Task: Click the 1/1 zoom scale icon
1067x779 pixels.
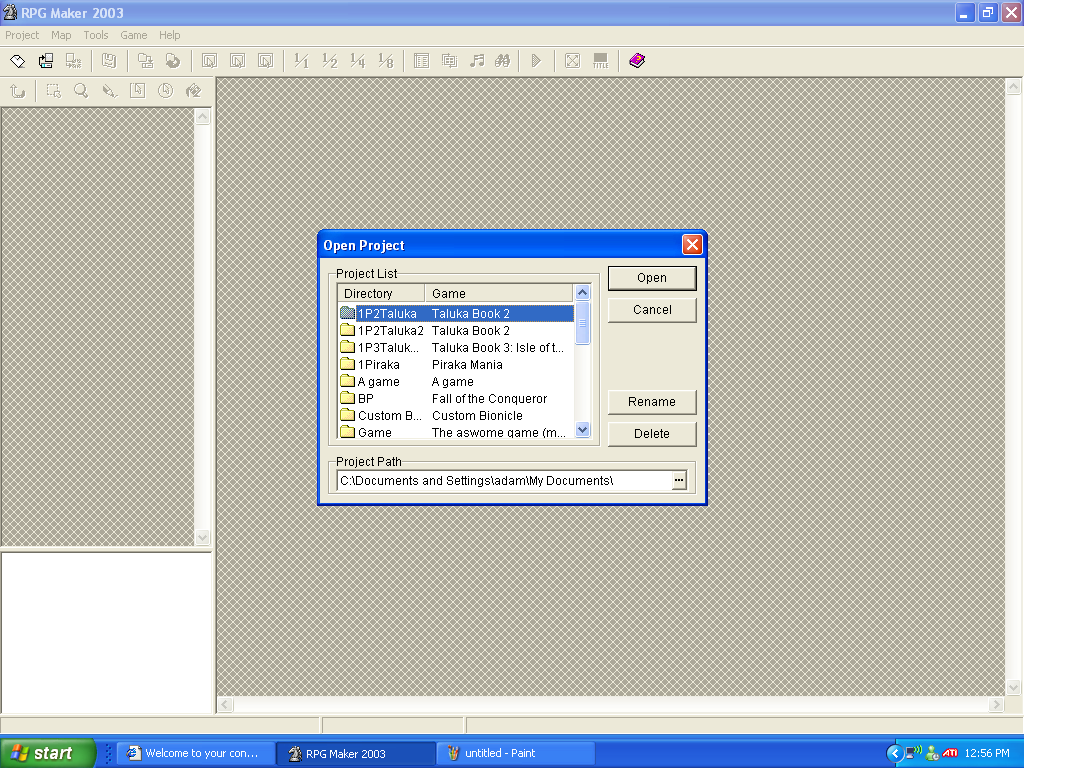Action: click(301, 61)
